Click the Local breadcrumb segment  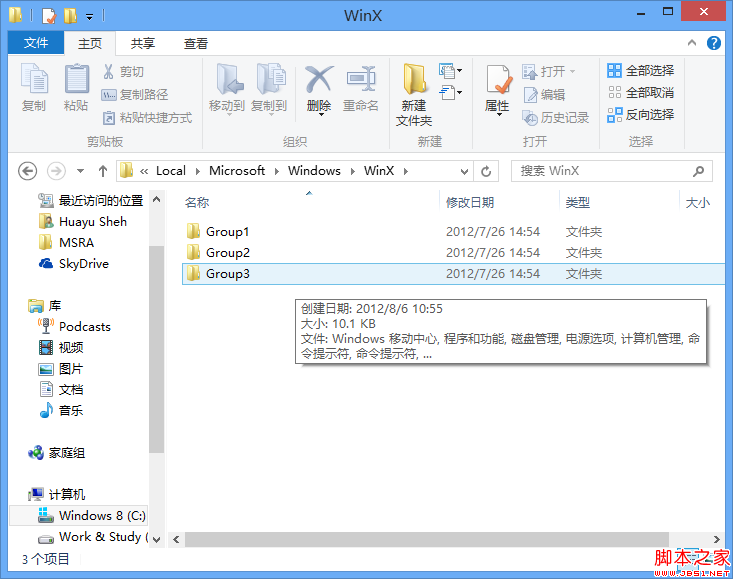click(171, 171)
